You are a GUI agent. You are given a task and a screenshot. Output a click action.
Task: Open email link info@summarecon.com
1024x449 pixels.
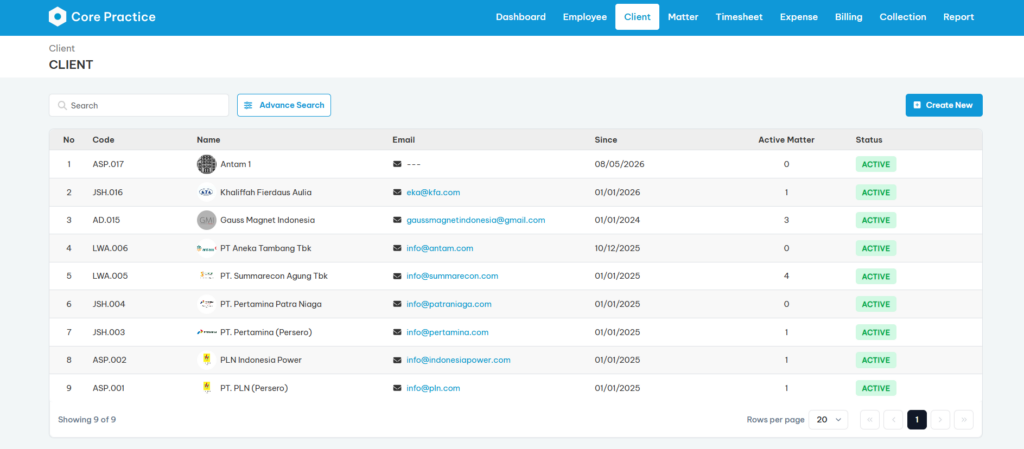click(452, 276)
